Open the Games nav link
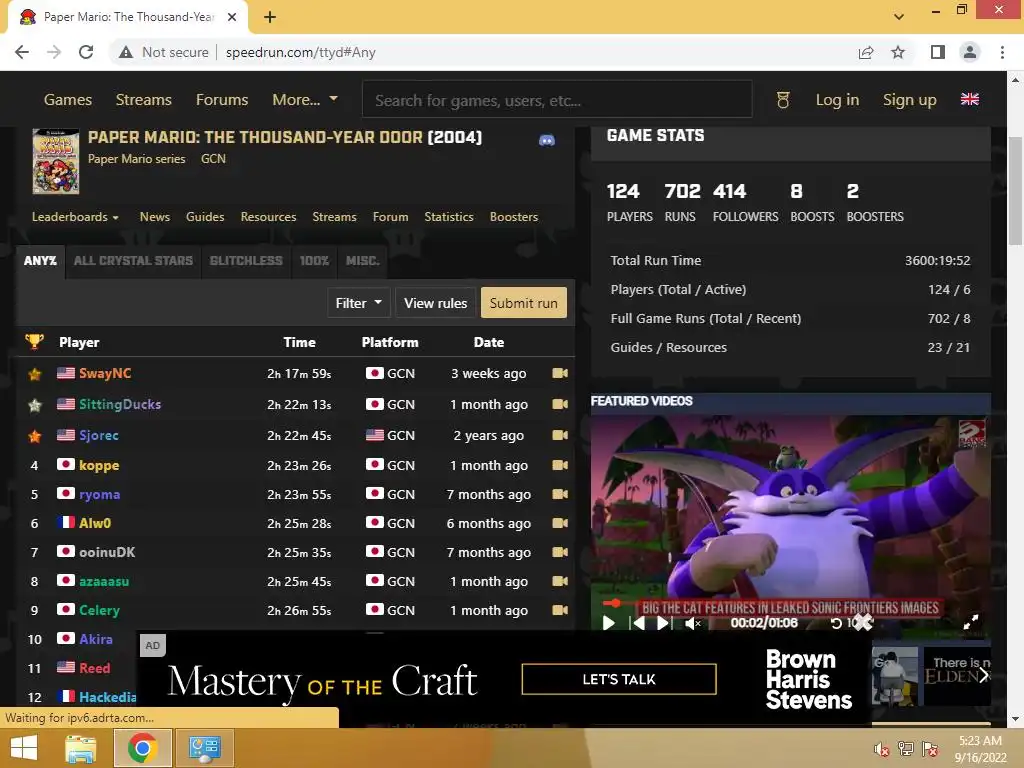Image resolution: width=1024 pixels, height=768 pixels. click(68, 99)
